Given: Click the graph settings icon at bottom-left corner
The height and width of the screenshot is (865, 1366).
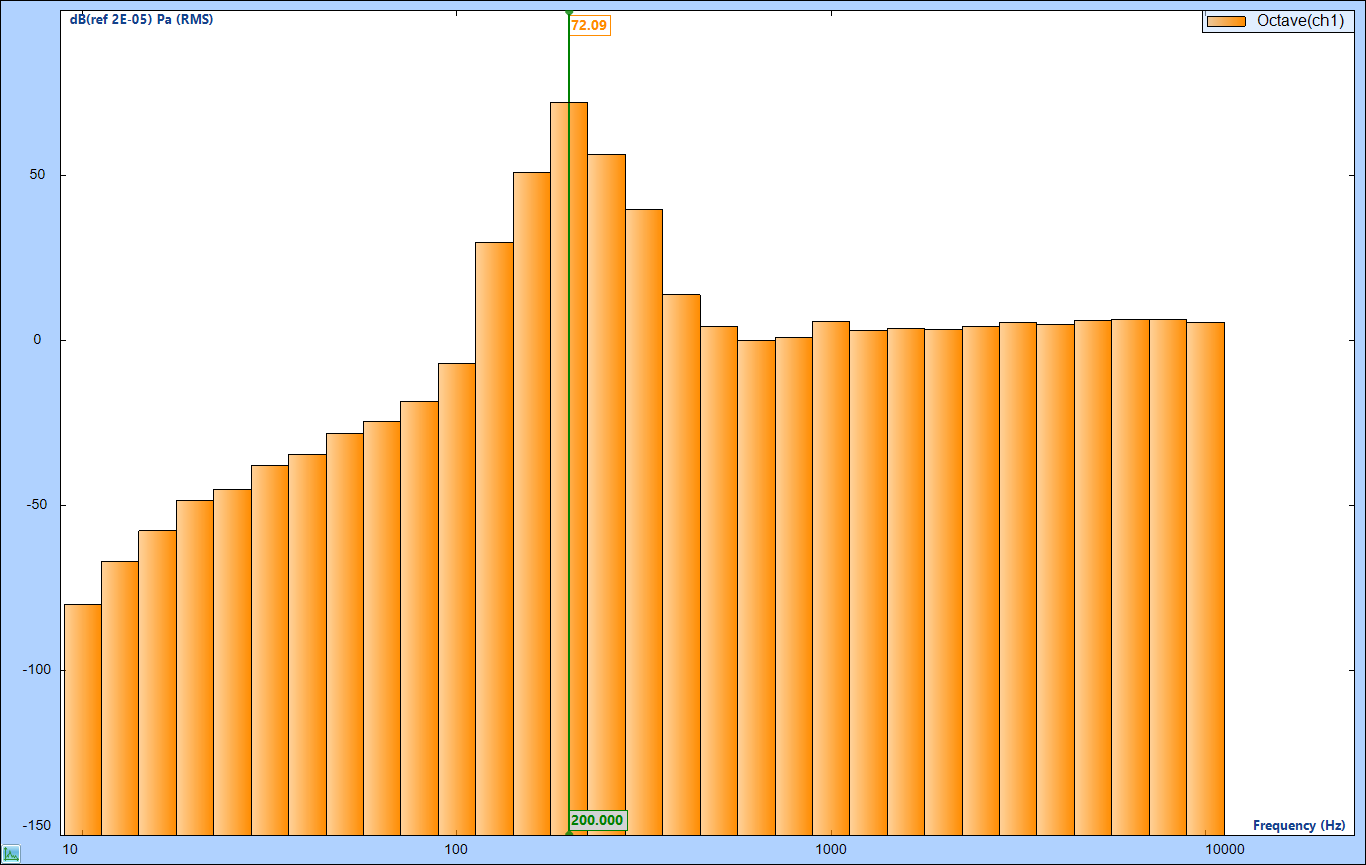Looking at the screenshot, I should [11, 853].
